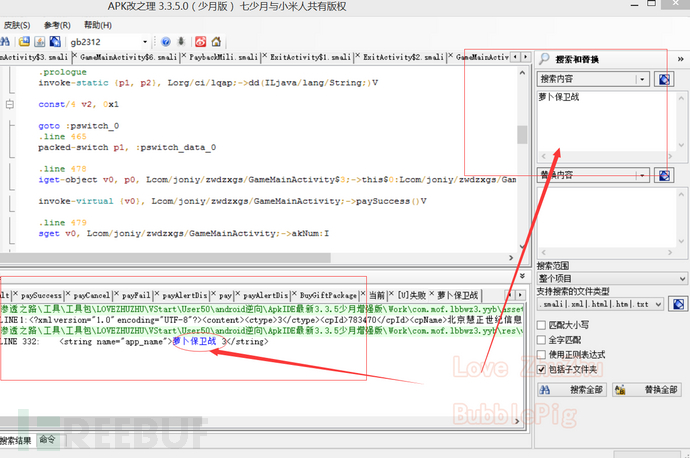Select the paySuccess results tab
The width and height of the screenshot is (690, 458).
coord(41,296)
